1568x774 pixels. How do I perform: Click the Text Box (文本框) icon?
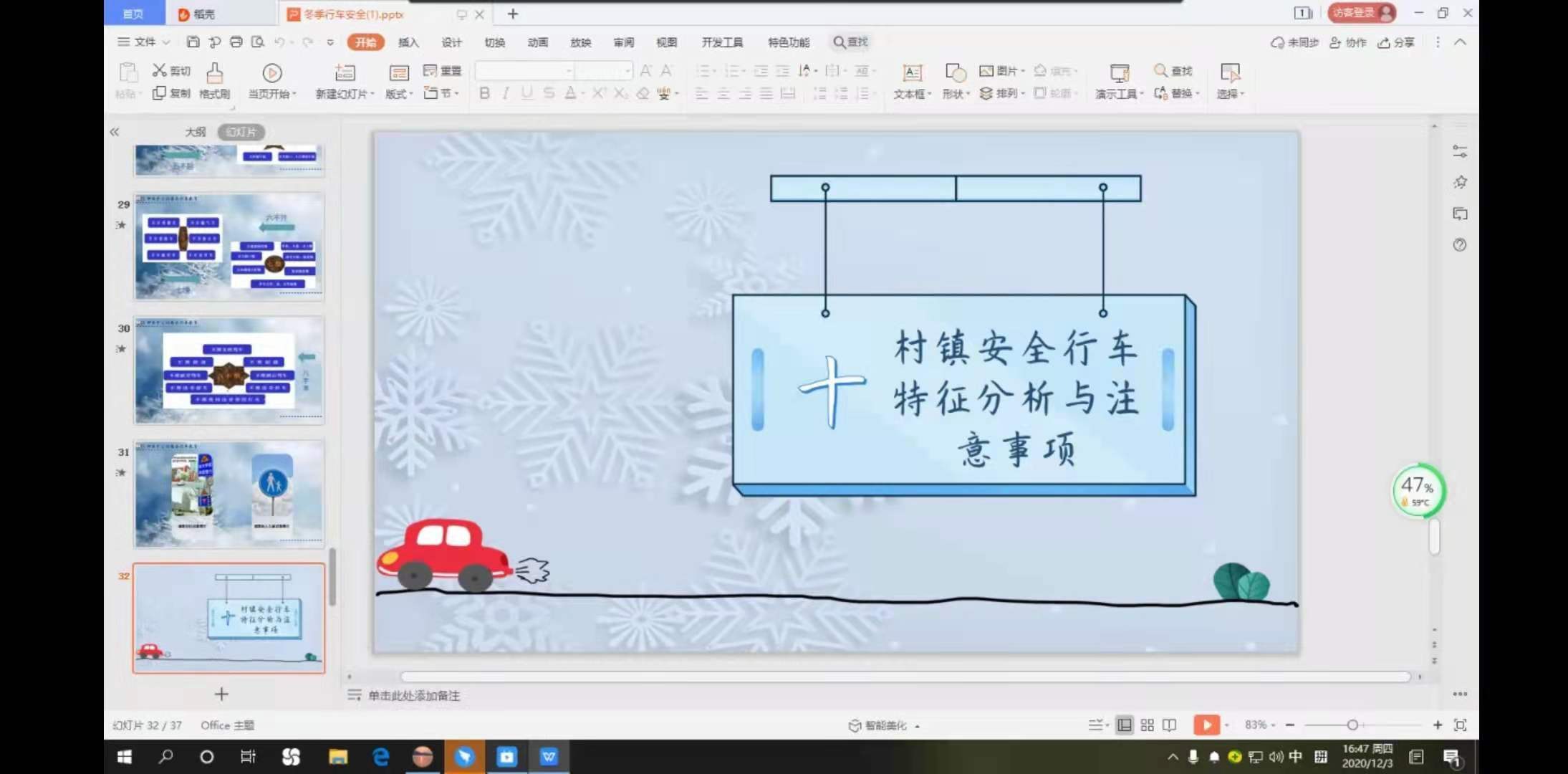click(911, 73)
